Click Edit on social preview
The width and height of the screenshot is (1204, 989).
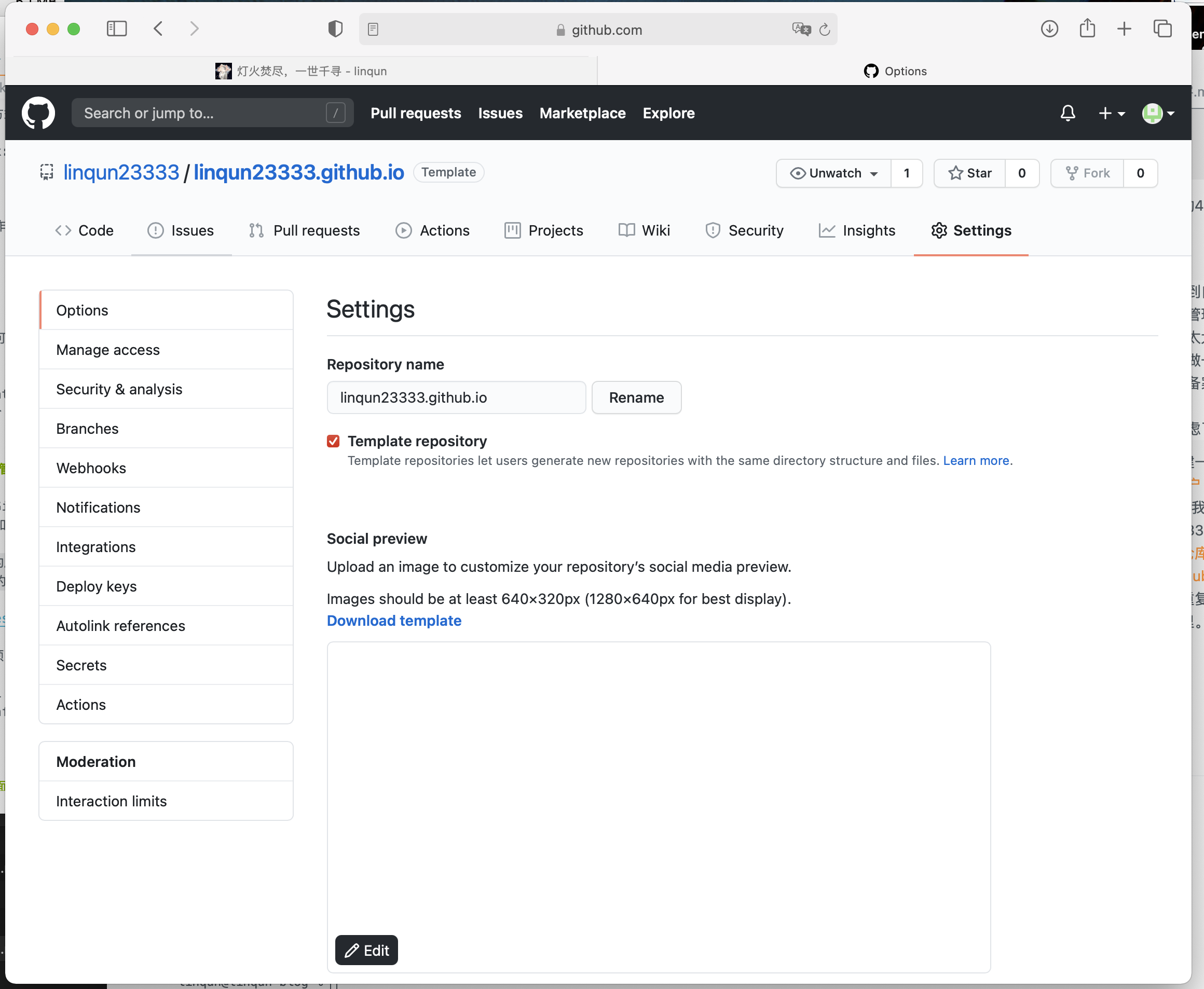coord(366,950)
